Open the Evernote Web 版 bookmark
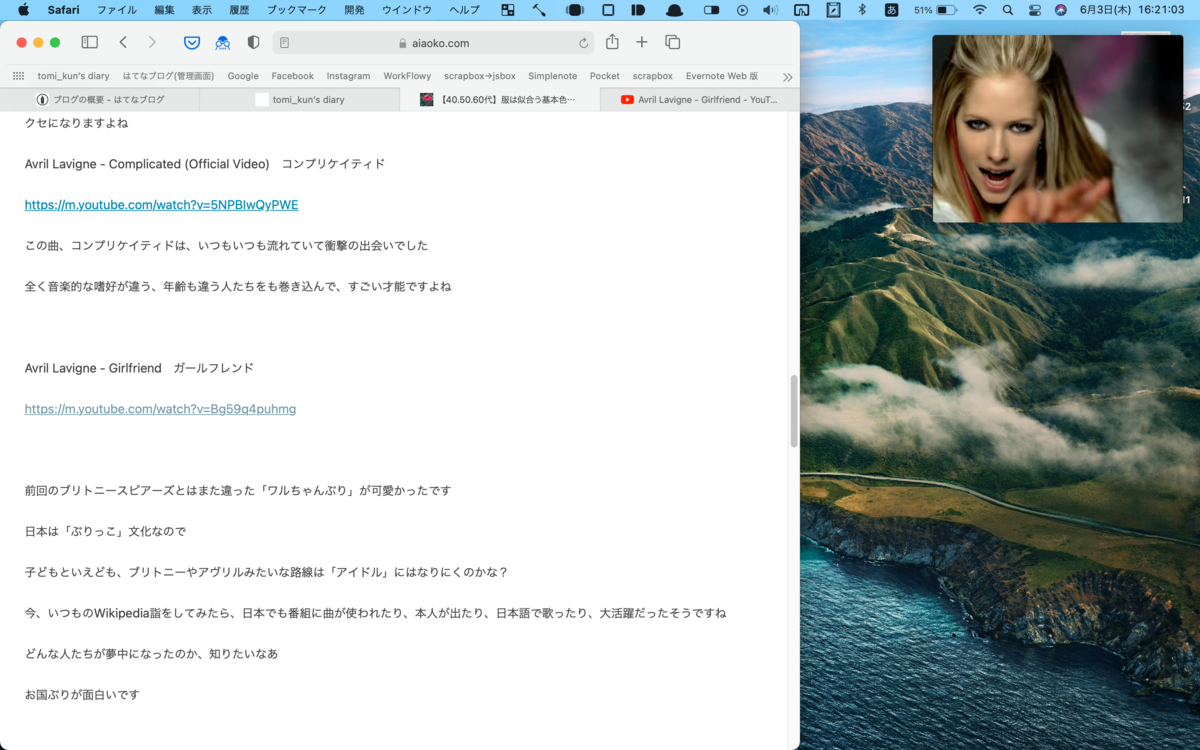Viewport: 1200px width, 750px height. [x=722, y=76]
